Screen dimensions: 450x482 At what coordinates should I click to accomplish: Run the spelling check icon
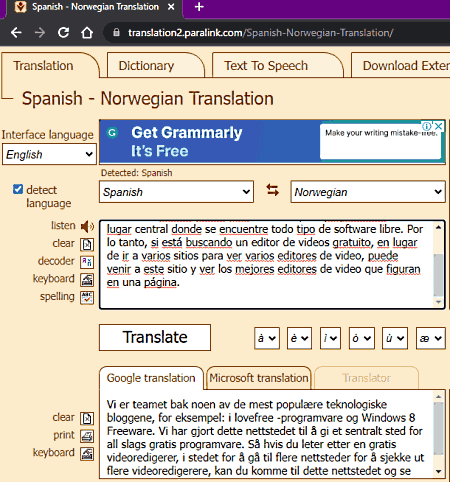87,297
